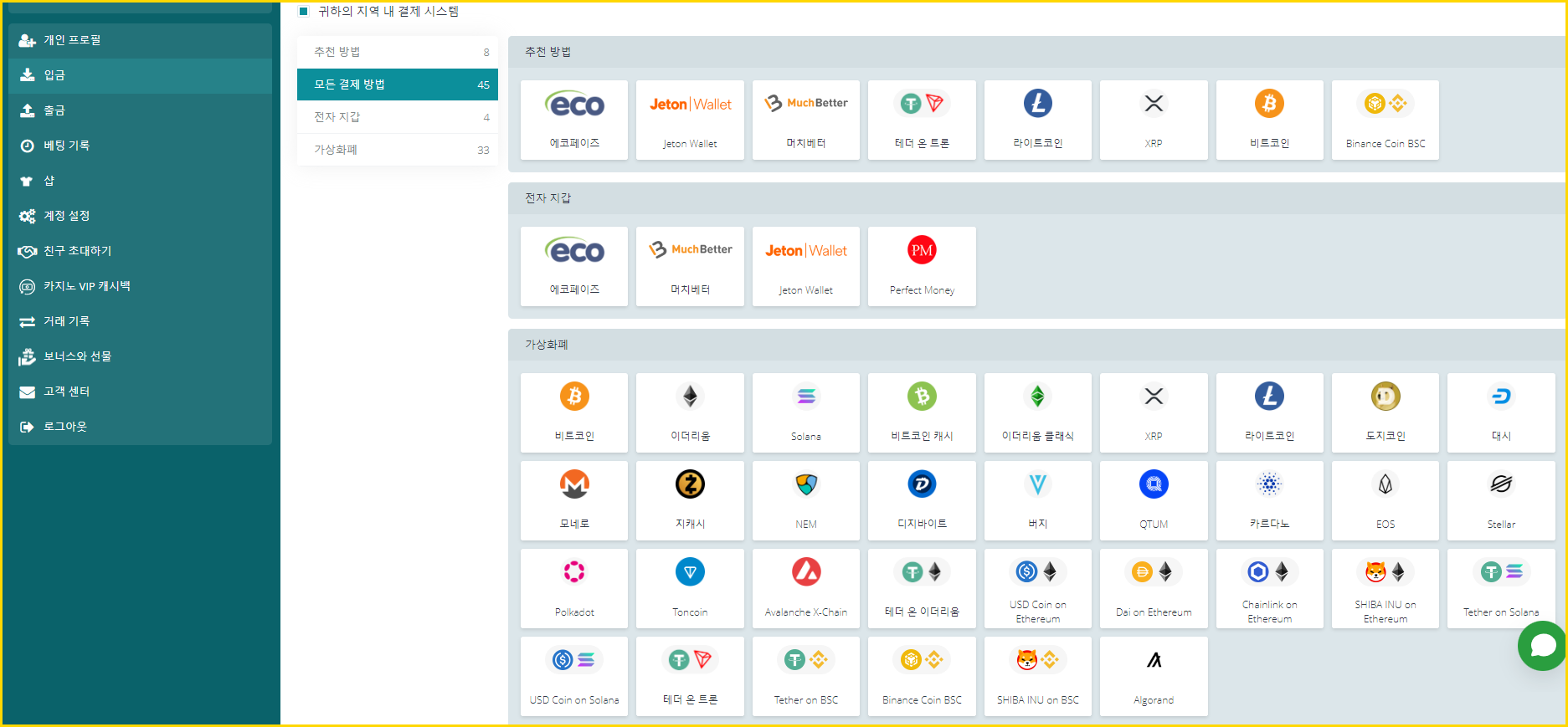Viewport: 1568px width, 727px height.
Task: Select Bitcoin in the recommended methods row
Action: coord(1269,120)
